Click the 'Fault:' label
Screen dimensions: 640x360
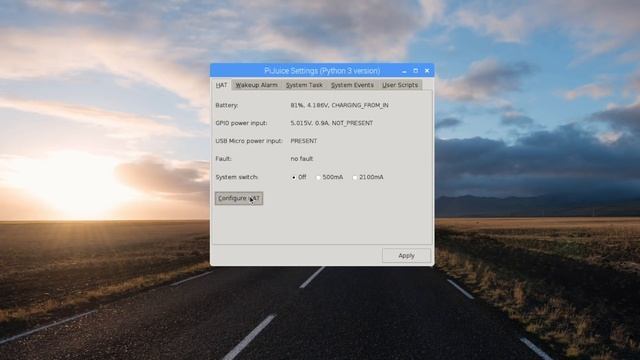point(223,159)
